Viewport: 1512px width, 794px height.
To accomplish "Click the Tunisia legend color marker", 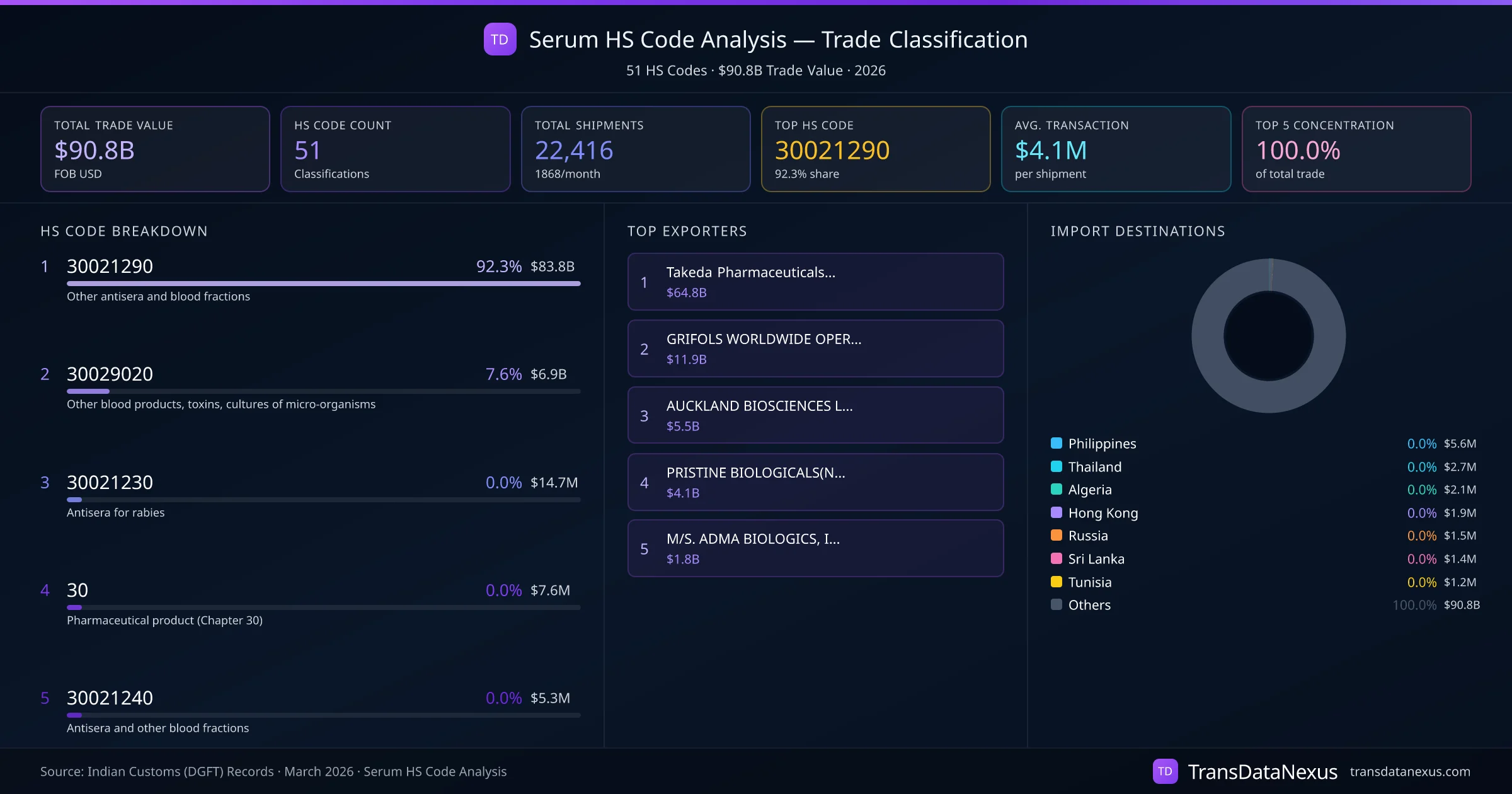I will click(x=1056, y=582).
